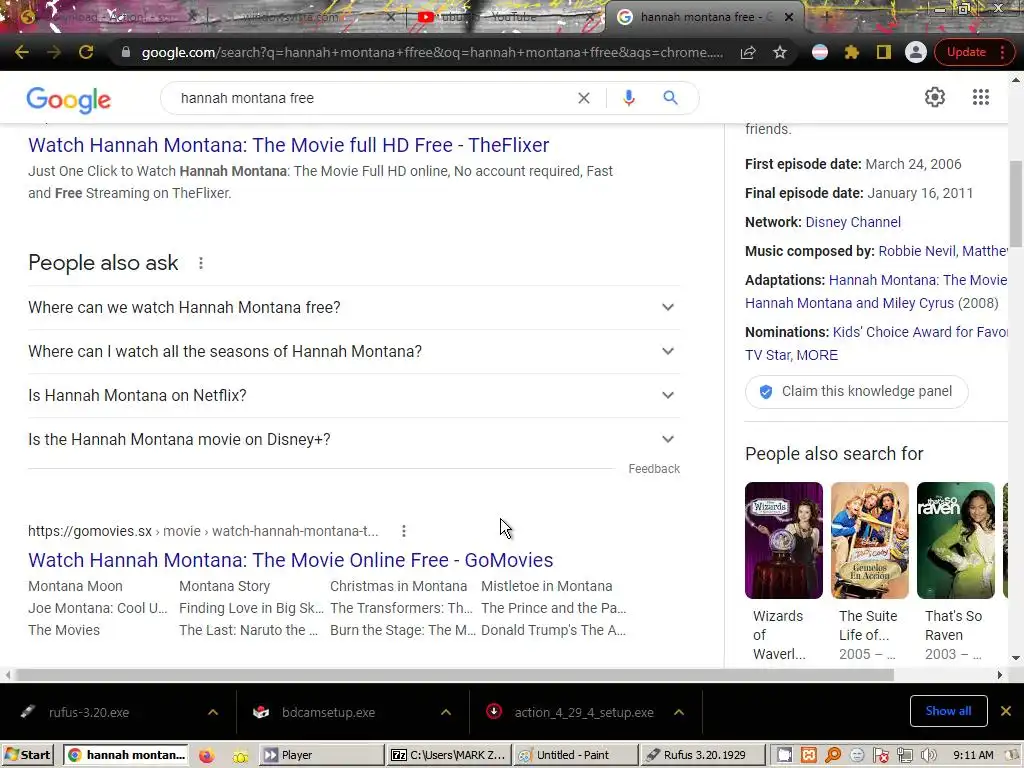Open the Google apps grid icon

coord(980,97)
